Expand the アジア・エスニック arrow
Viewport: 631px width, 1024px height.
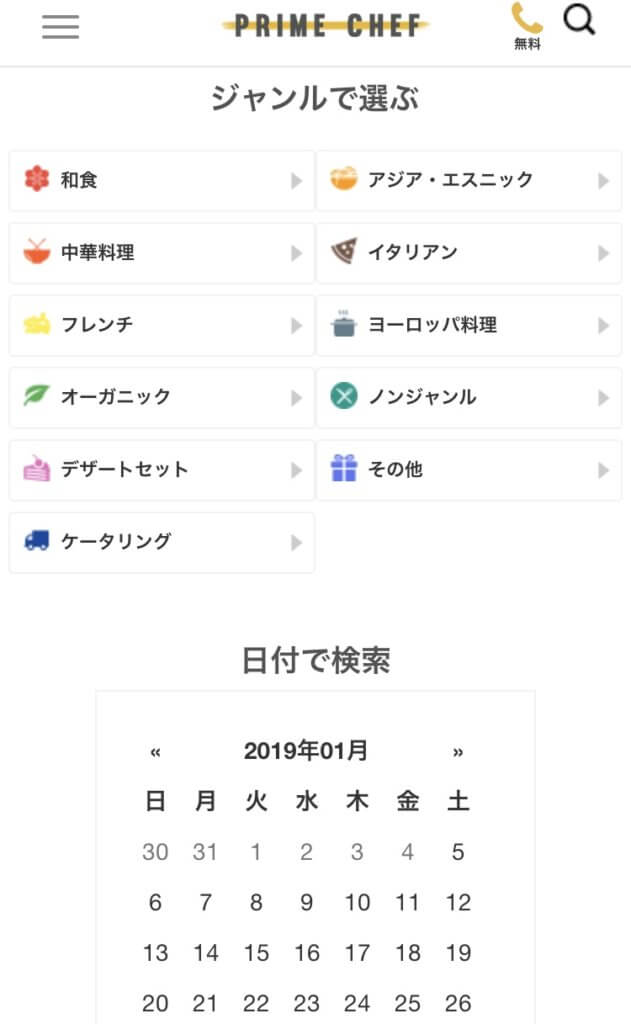(x=603, y=181)
